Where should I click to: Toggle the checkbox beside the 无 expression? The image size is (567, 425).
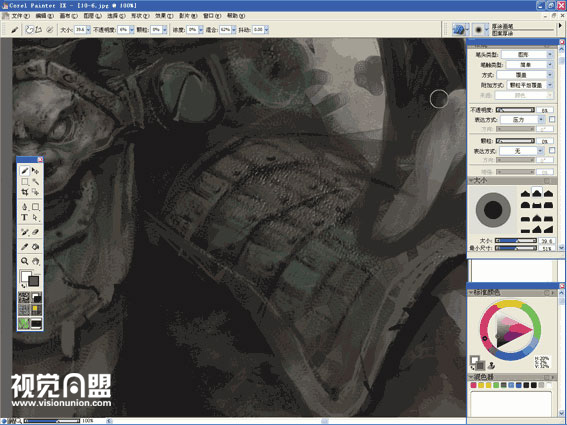tap(552, 150)
